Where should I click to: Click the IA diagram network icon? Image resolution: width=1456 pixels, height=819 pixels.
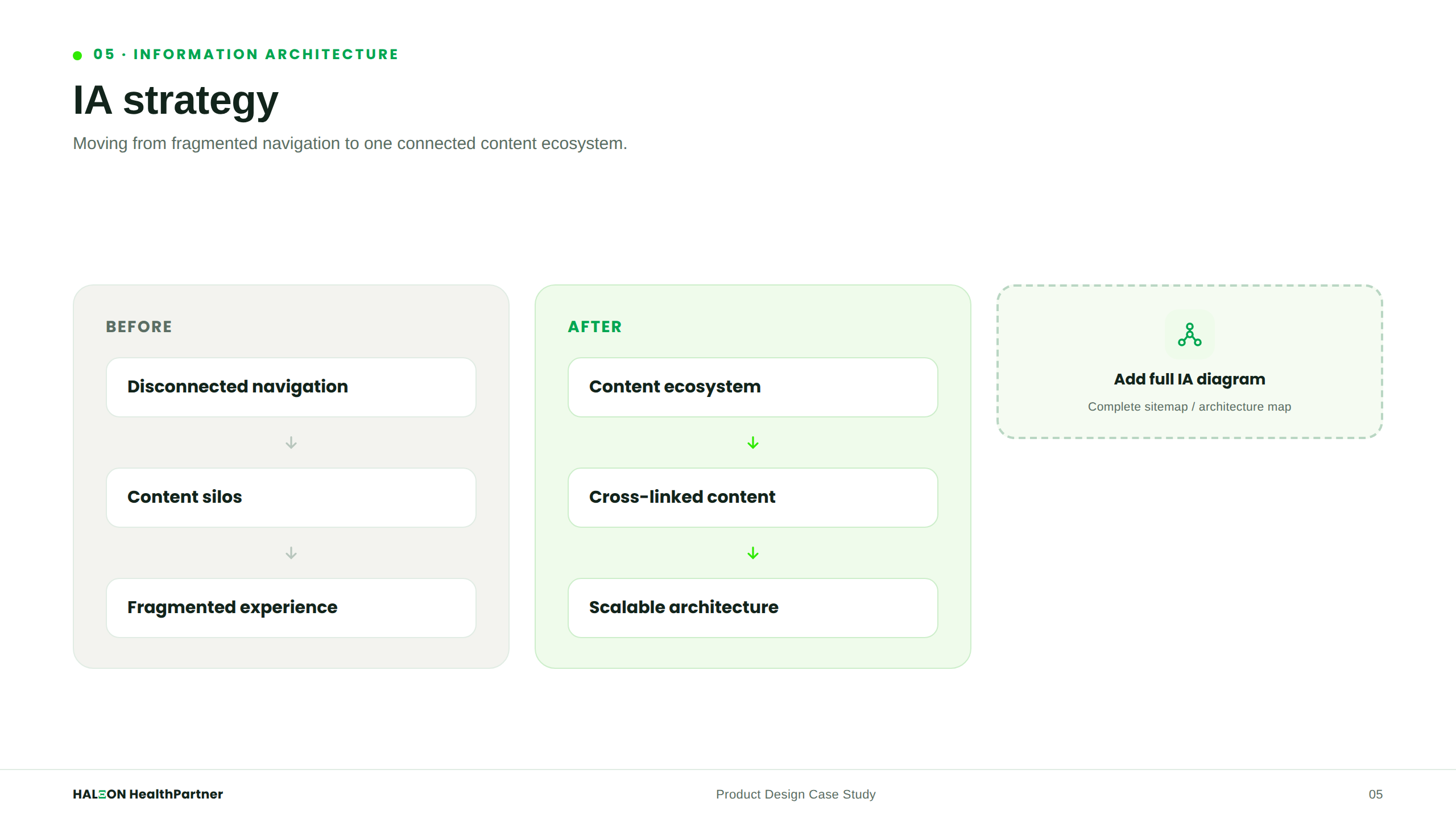tap(1189, 334)
